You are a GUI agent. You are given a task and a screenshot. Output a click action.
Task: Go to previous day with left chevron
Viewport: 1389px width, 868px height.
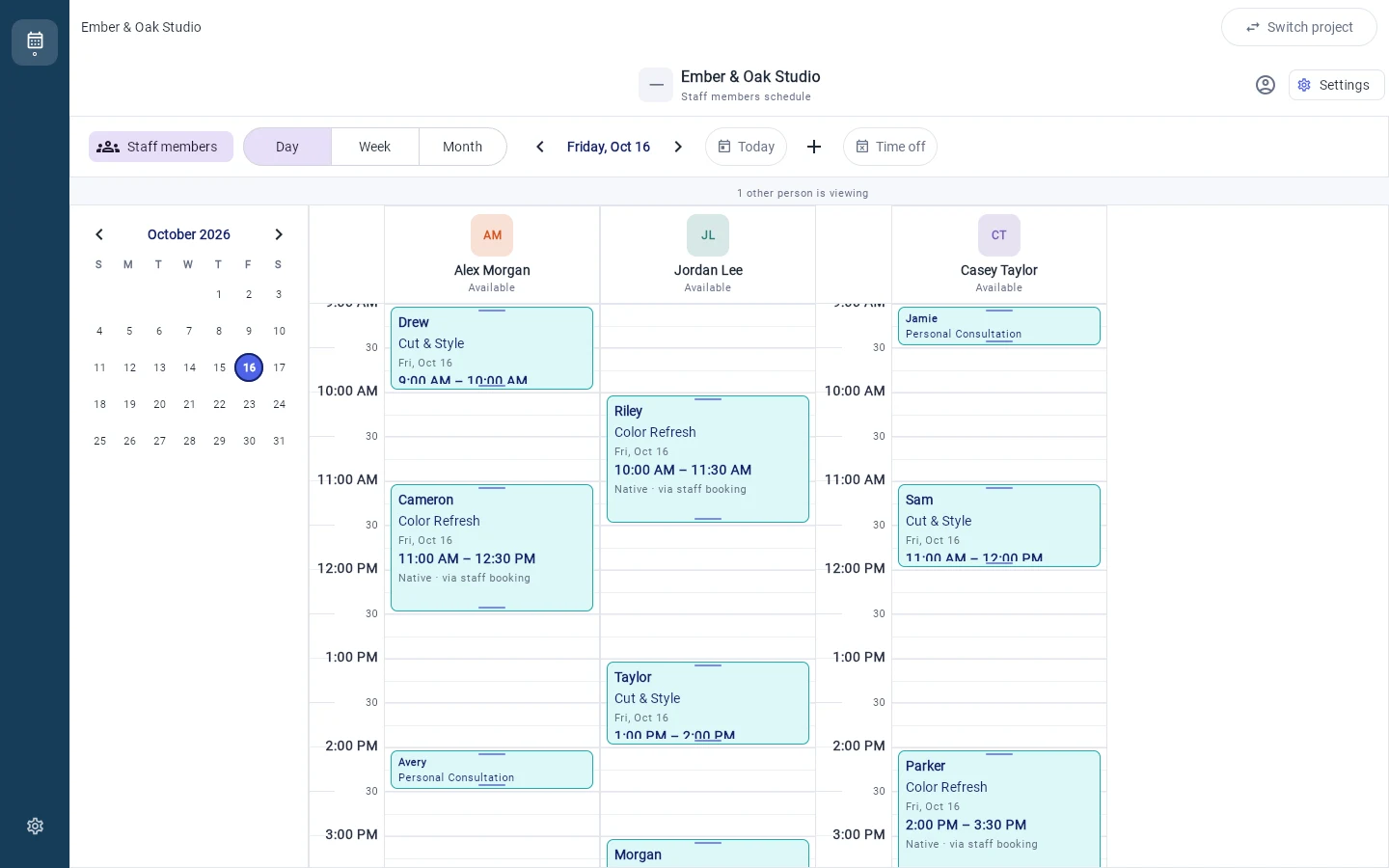pyautogui.click(x=540, y=147)
